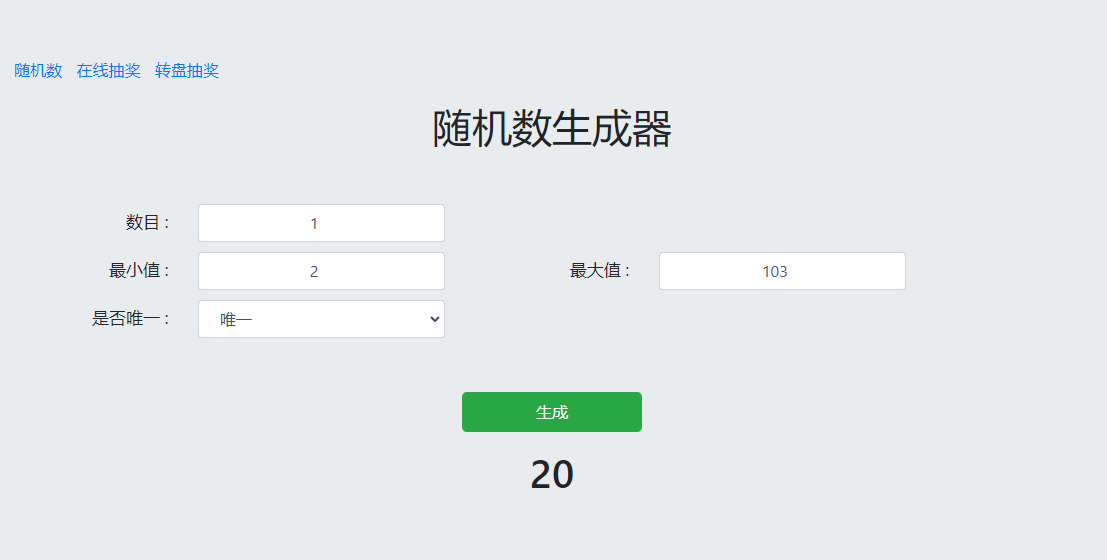Open the 随机数 navigation link
Image resolution: width=1107 pixels, height=560 pixels.
38,71
